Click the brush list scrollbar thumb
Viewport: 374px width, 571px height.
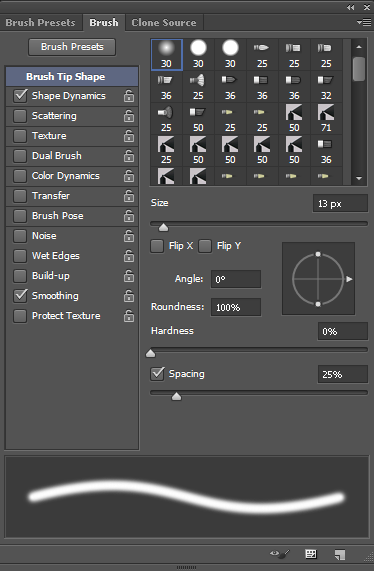tap(359, 69)
